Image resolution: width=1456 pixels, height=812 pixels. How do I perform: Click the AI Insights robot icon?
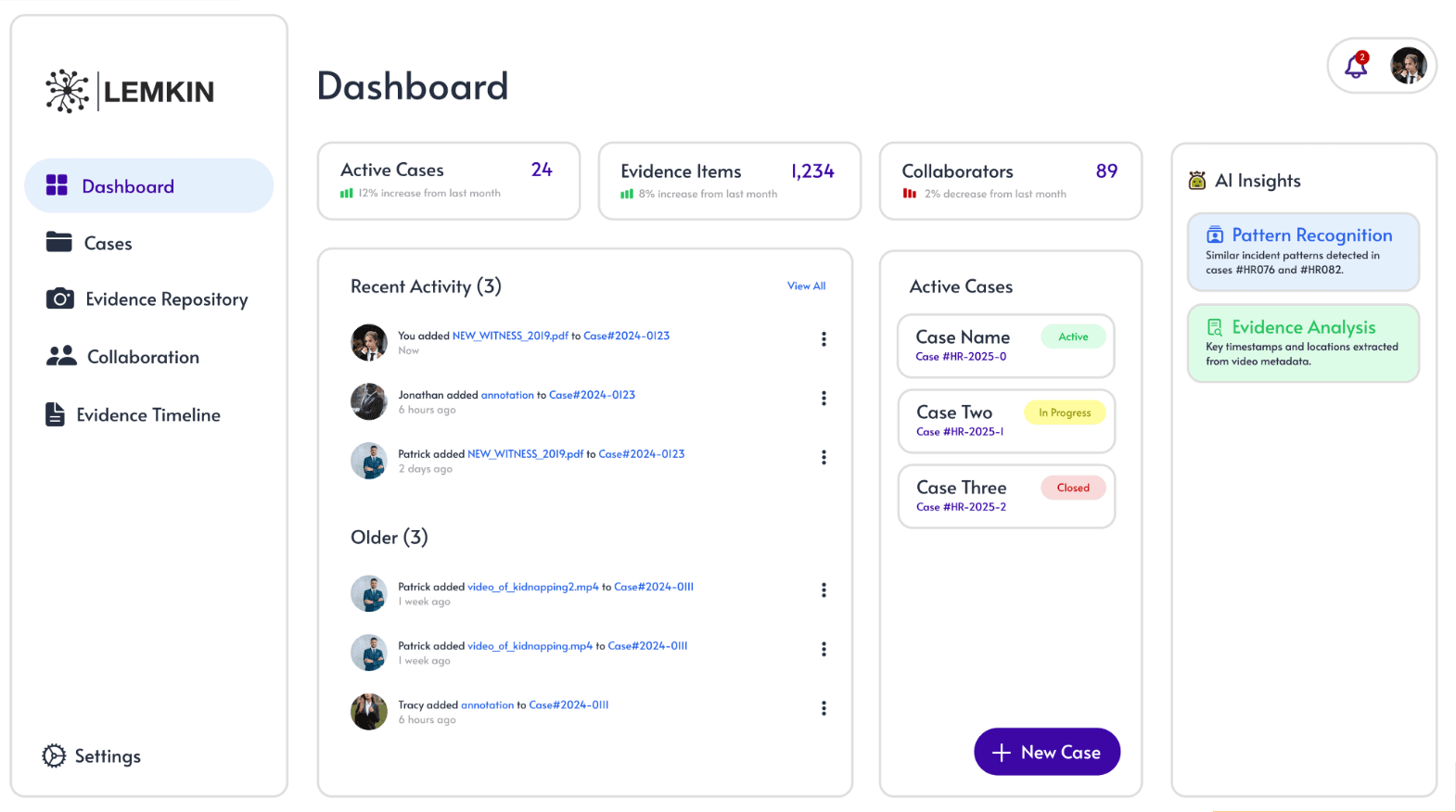1197,181
